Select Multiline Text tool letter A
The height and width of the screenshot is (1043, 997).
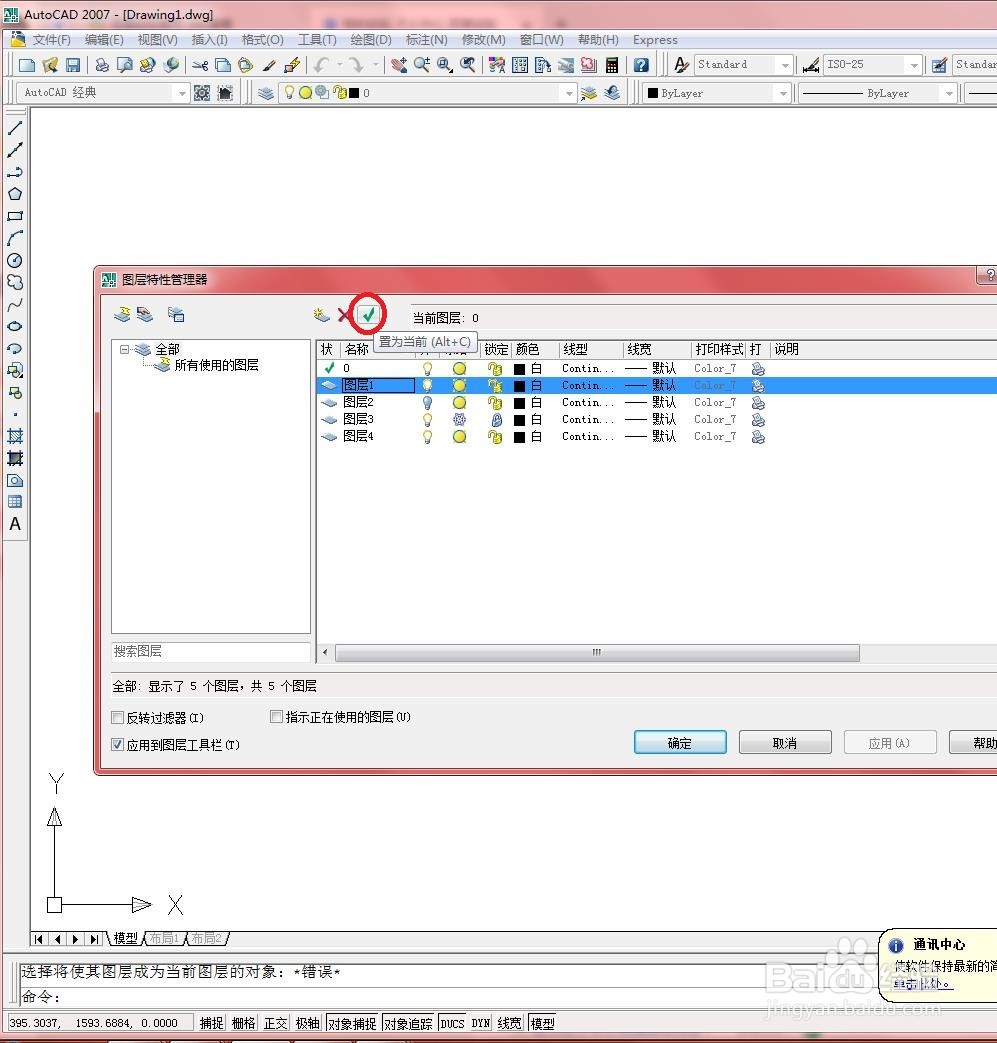point(15,524)
